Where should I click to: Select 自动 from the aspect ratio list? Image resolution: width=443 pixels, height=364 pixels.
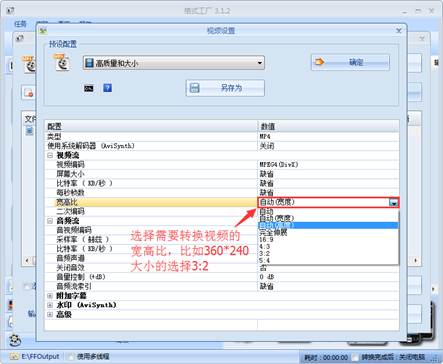328,211
